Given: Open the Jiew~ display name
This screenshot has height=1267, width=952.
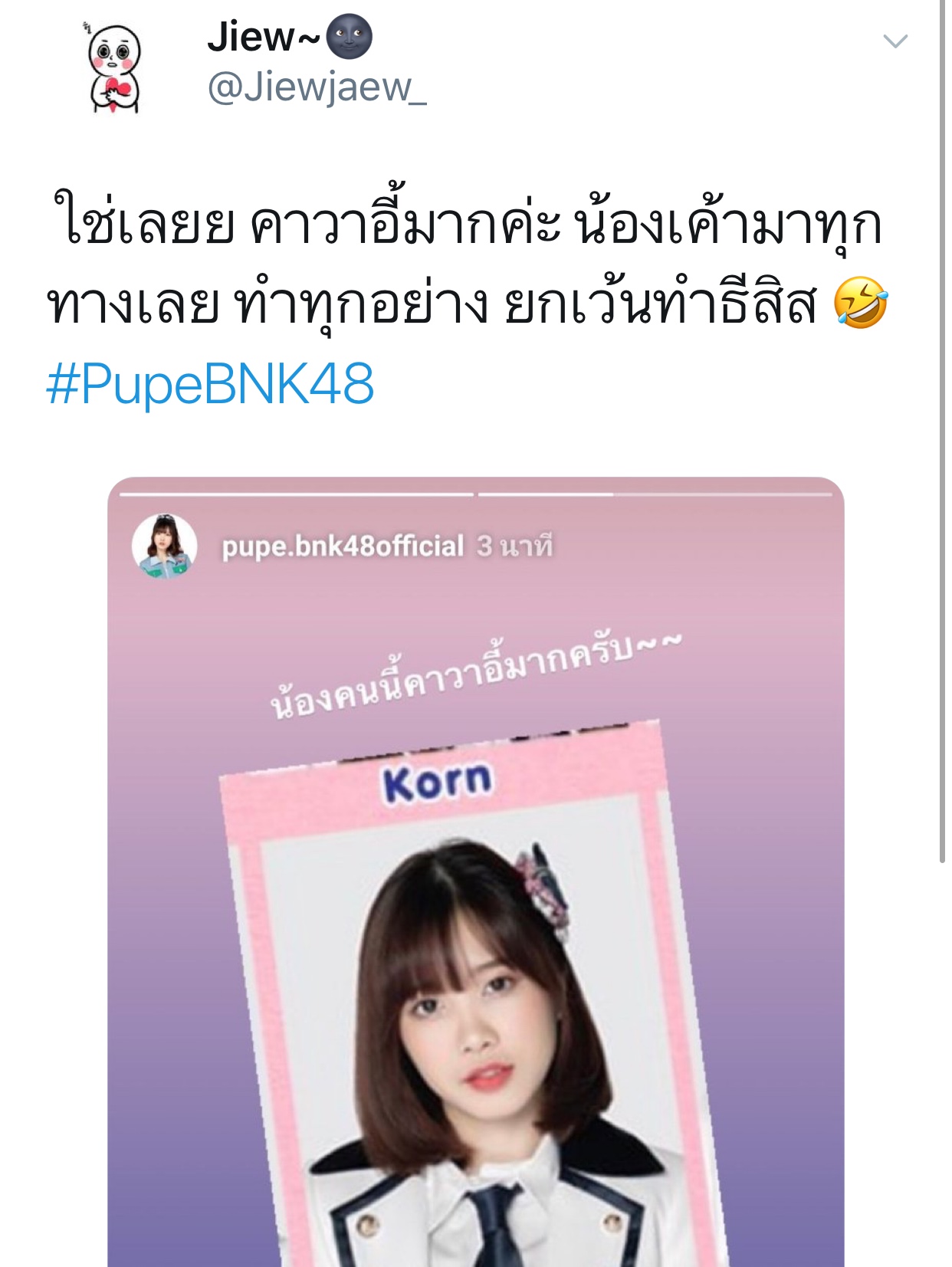Looking at the screenshot, I should coord(263,37).
